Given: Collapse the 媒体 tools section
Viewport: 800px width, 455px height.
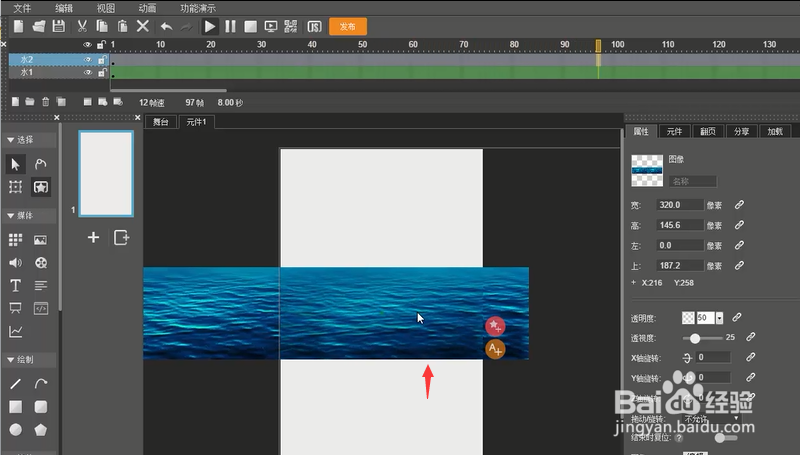Looking at the screenshot, I should (x=10, y=216).
